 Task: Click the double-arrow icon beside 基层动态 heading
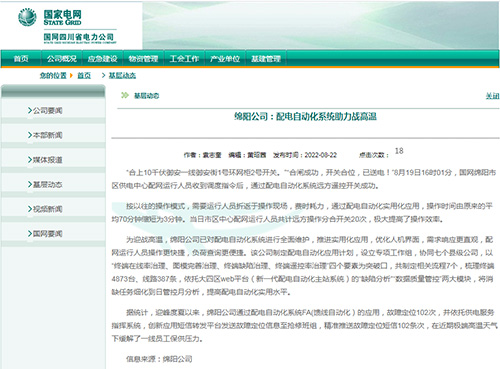[x=125, y=95]
